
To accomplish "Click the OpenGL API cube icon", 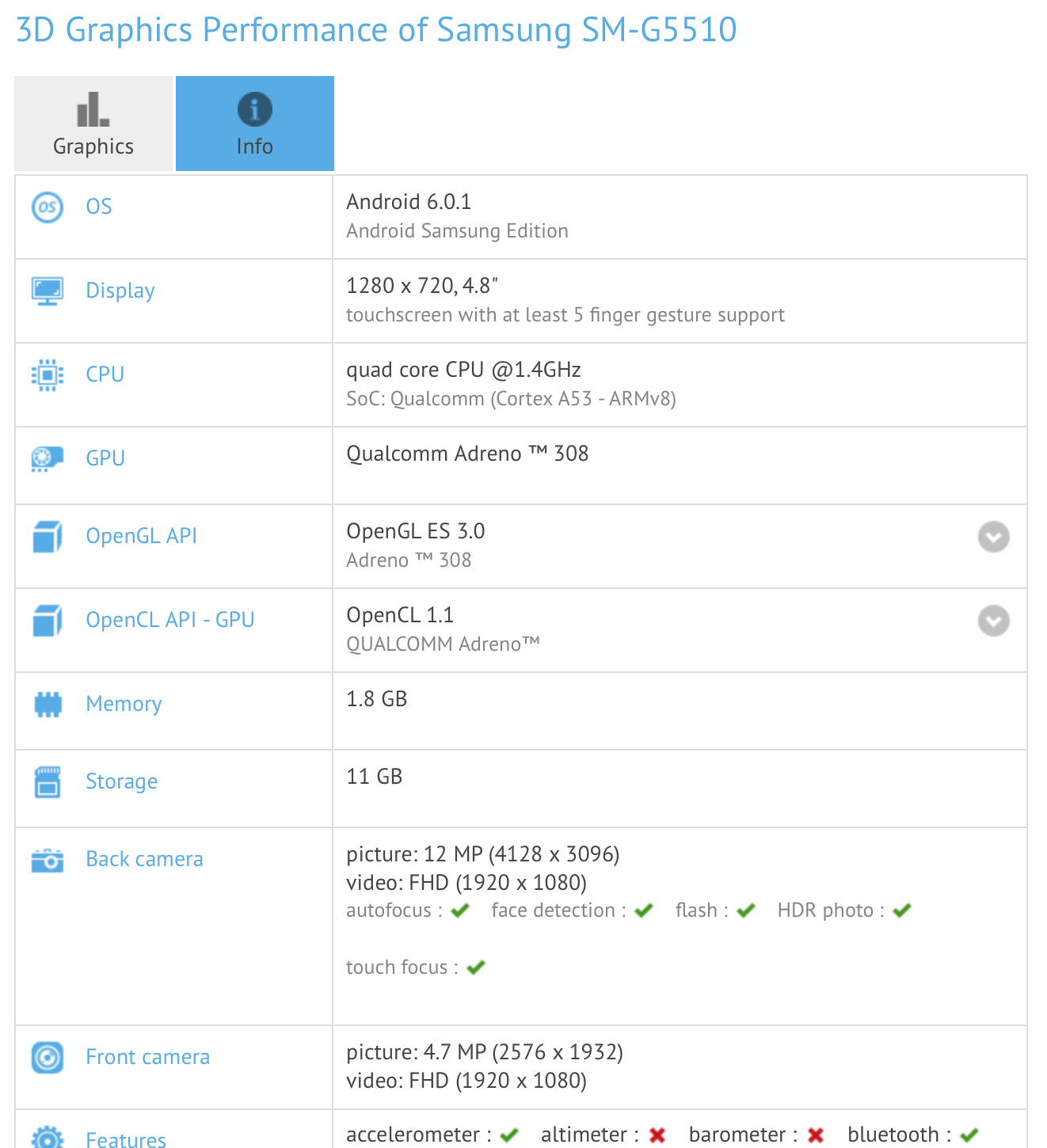I will pyautogui.click(x=48, y=537).
